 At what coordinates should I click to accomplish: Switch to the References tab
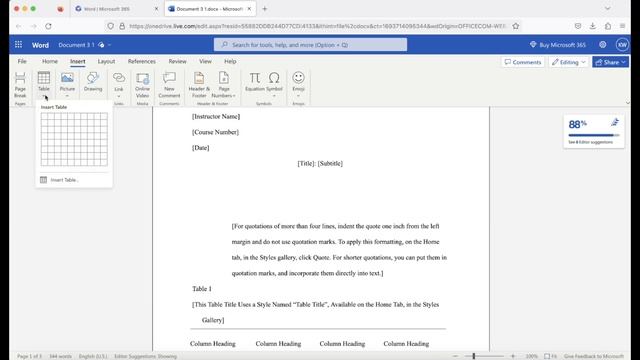[142, 61]
